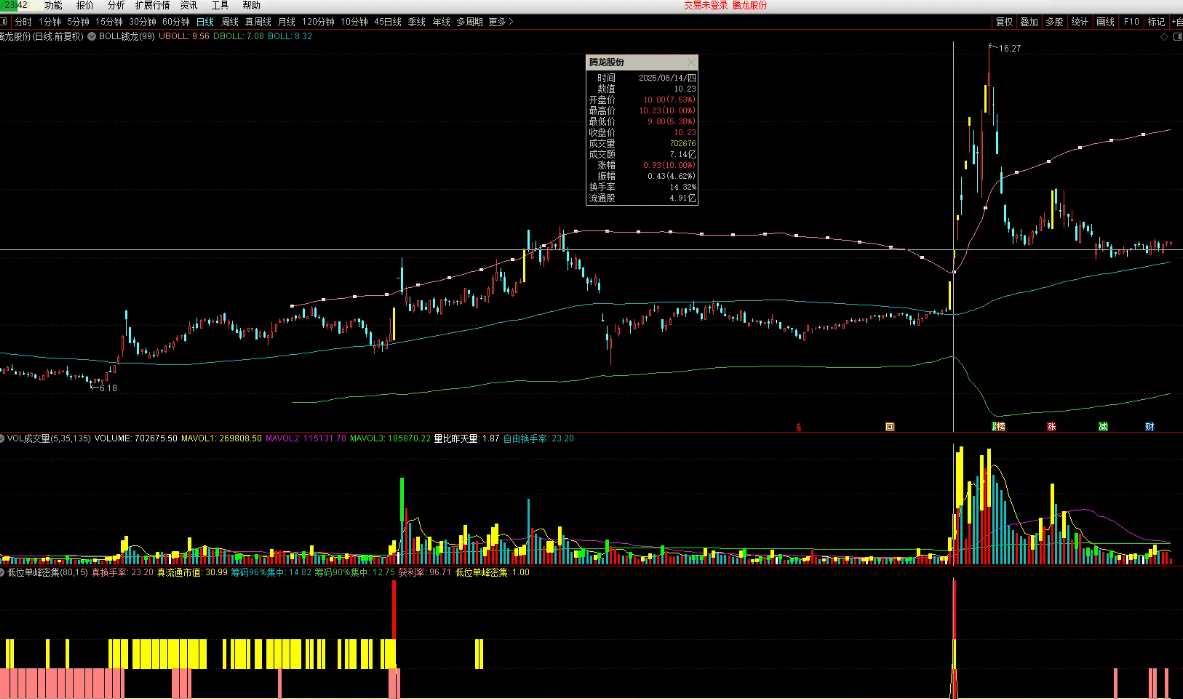Close the 腾龙股份 data popup window
1183x699 pixels.
pyautogui.click(x=692, y=62)
